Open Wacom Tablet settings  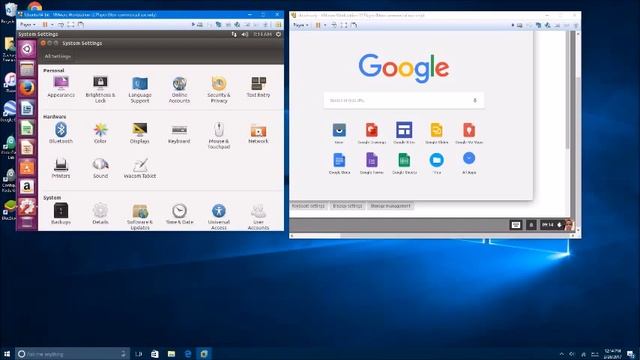tap(140, 168)
